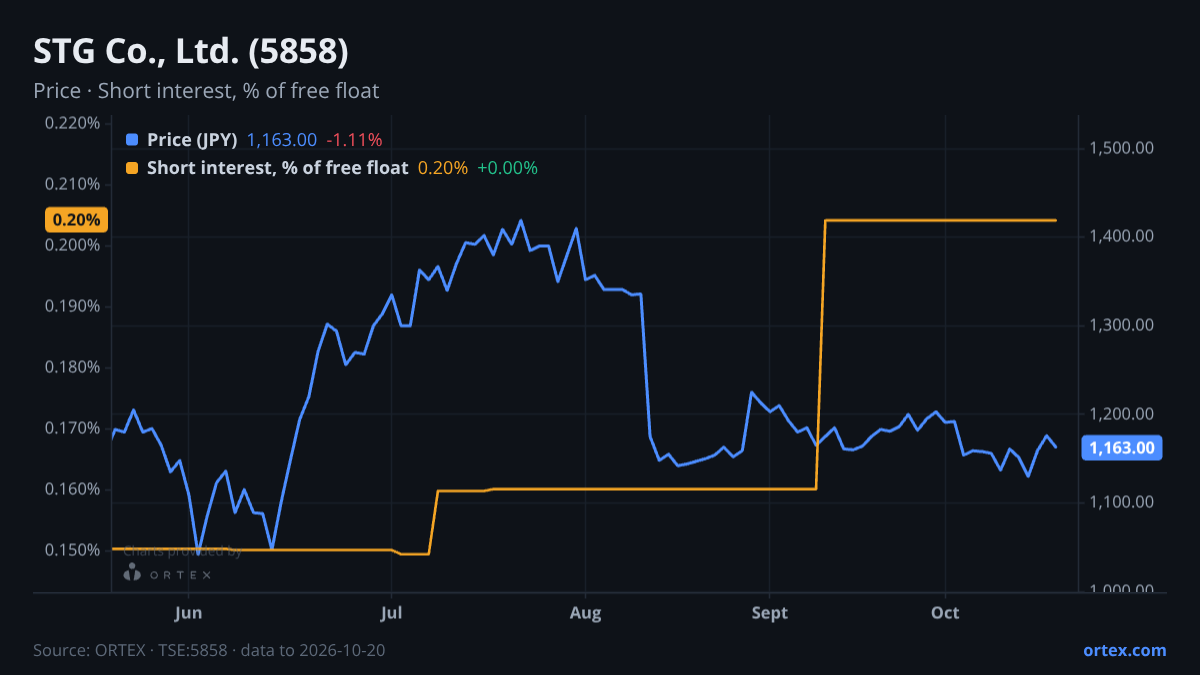Click the Oct x-axis label
Viewport: 1200px width, 675px height.
pos(944,612)
